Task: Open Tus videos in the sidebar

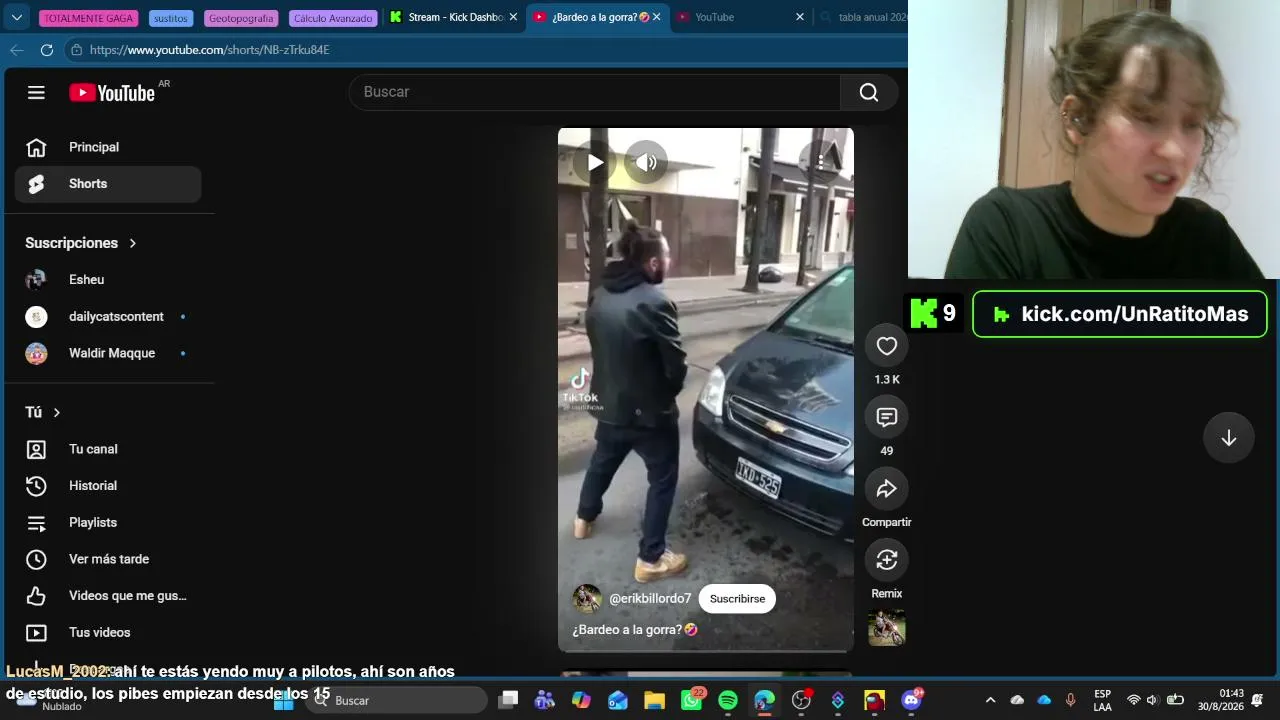Action: [x=108, y=633]
